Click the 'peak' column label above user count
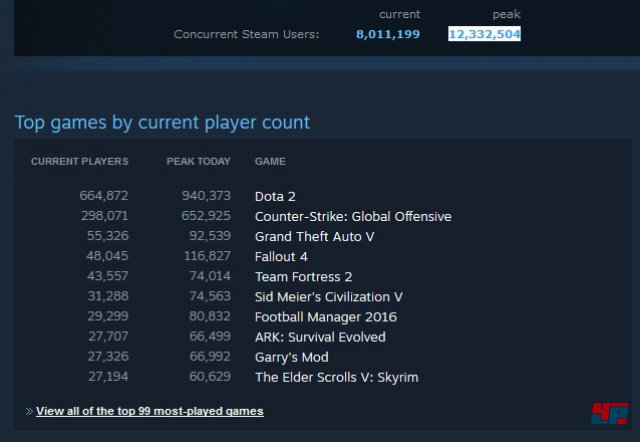The image size is (640, 442). 507,14
